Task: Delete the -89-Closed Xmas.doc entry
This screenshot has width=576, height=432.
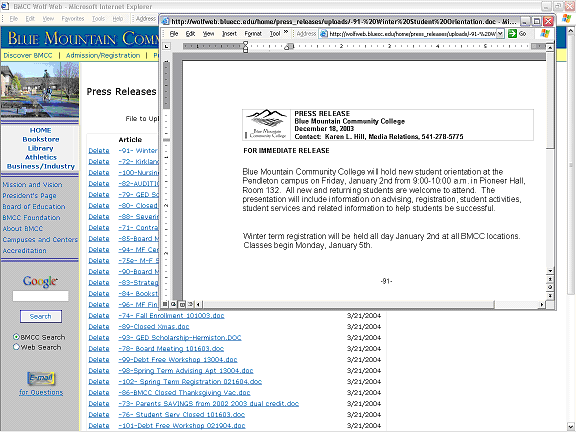Action: [x=99, y=327]
